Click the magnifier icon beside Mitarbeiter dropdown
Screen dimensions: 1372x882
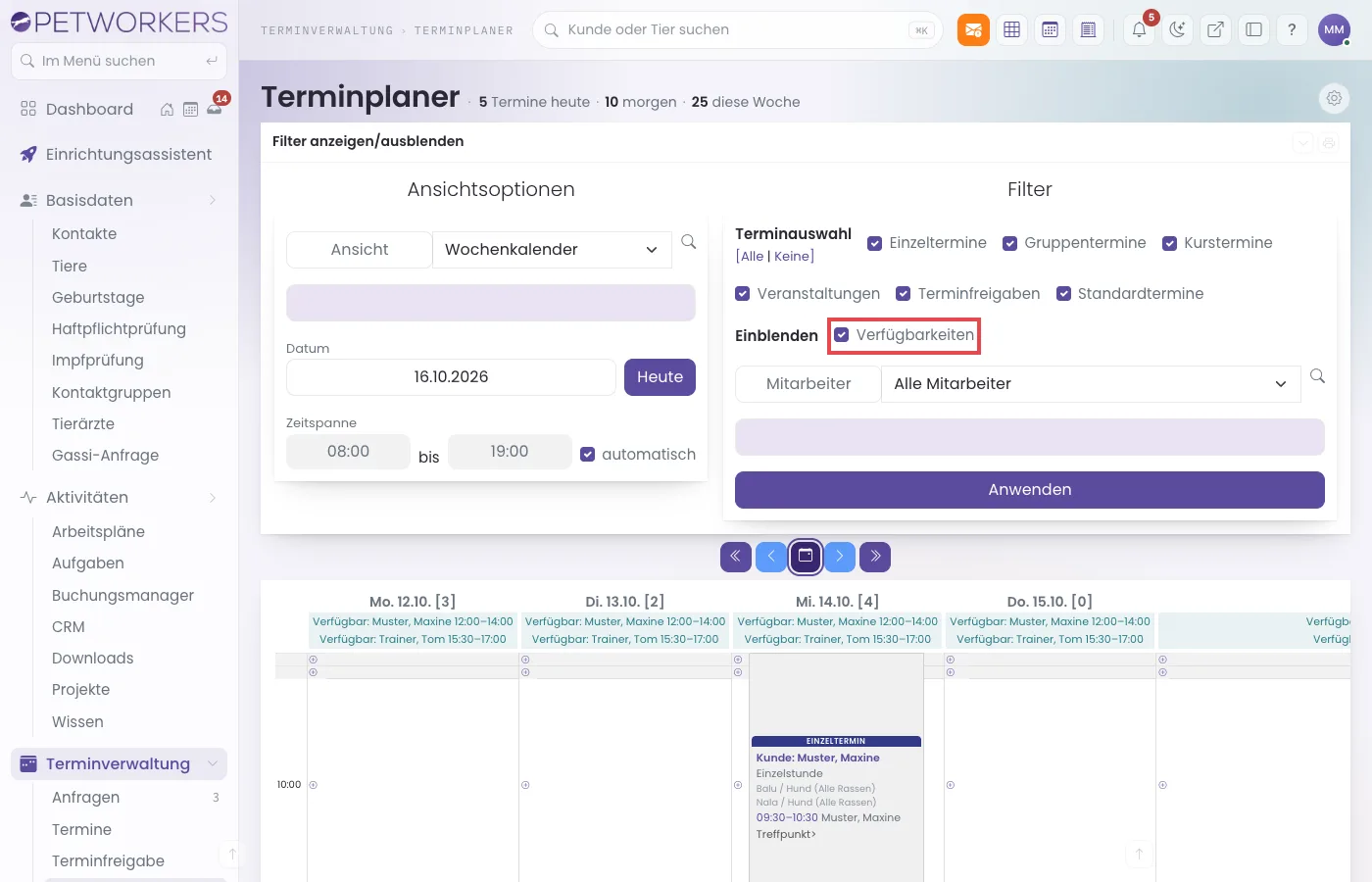coord(1317,376)
